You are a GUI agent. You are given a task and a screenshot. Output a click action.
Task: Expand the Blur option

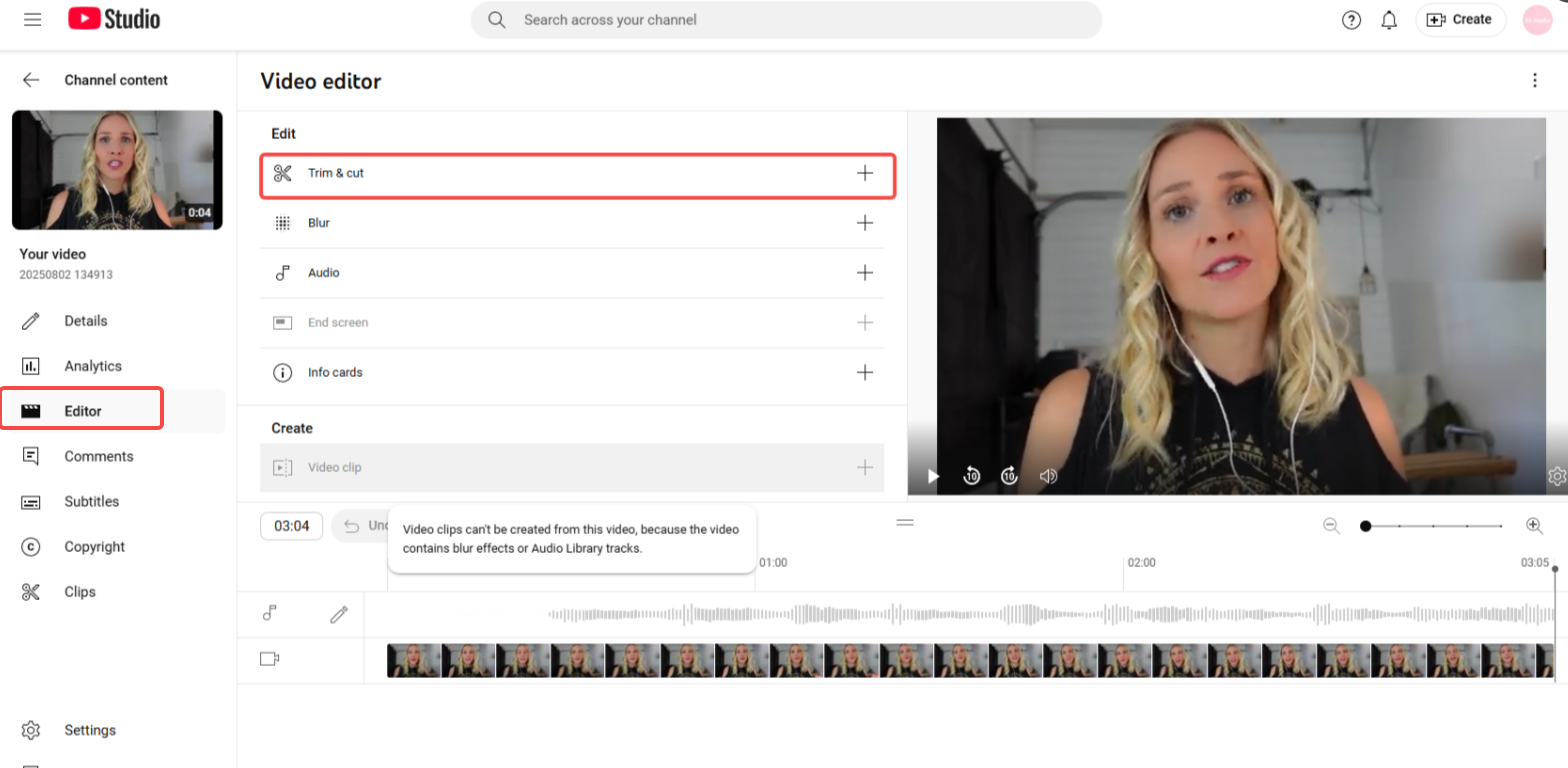tap(865, 223)
